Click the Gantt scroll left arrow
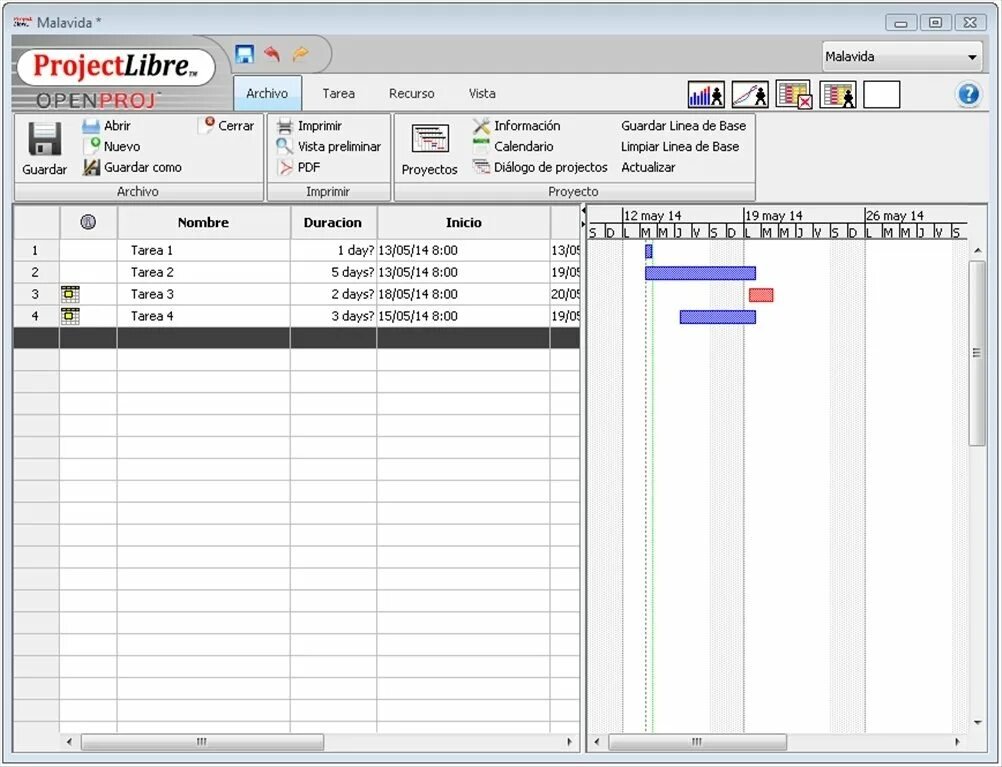The width and height of the screenshot is (1002, 767). (597, 742)
